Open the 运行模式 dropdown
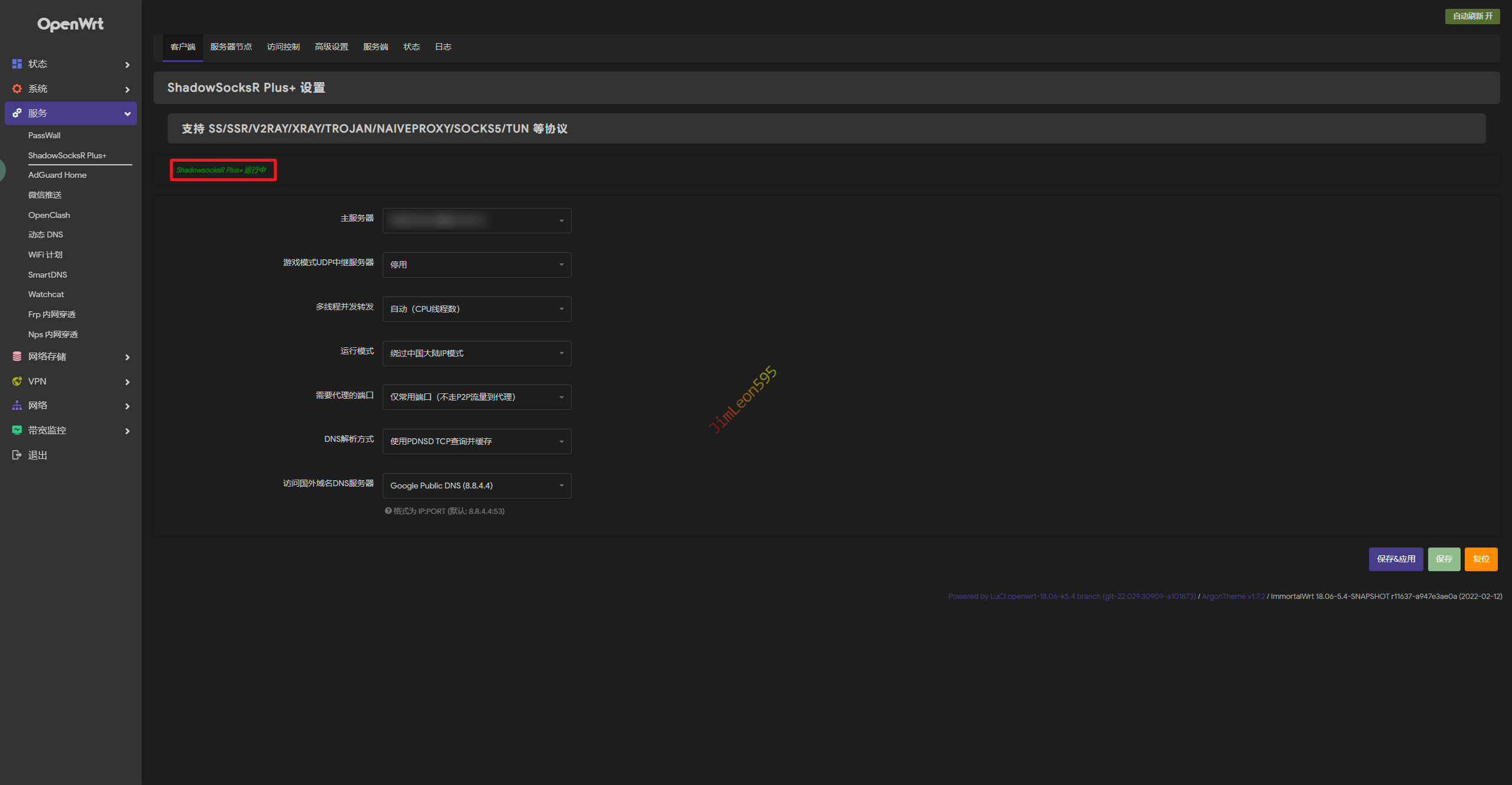 click(477, 353)
